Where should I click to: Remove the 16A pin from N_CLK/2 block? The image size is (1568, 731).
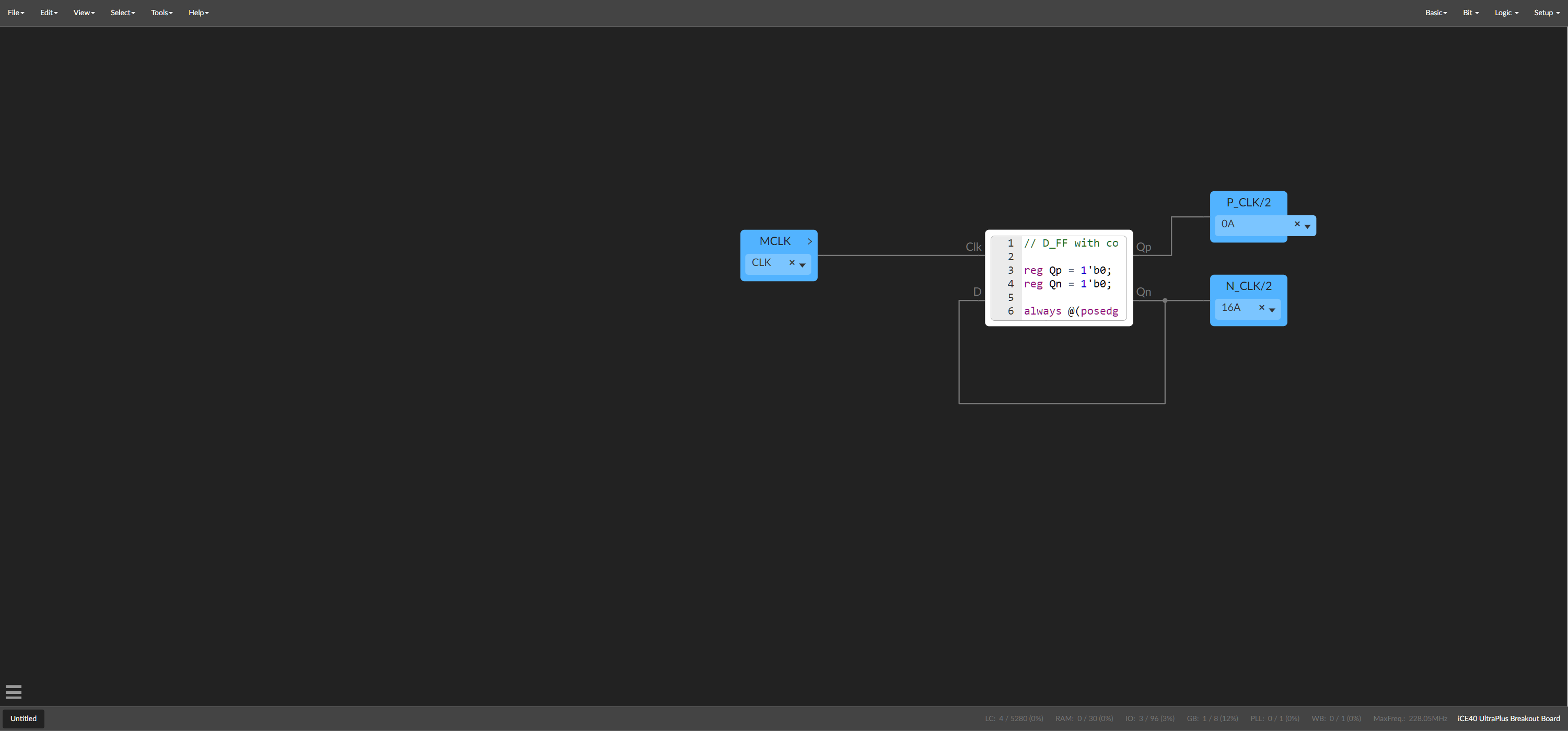click(1261, 308)
